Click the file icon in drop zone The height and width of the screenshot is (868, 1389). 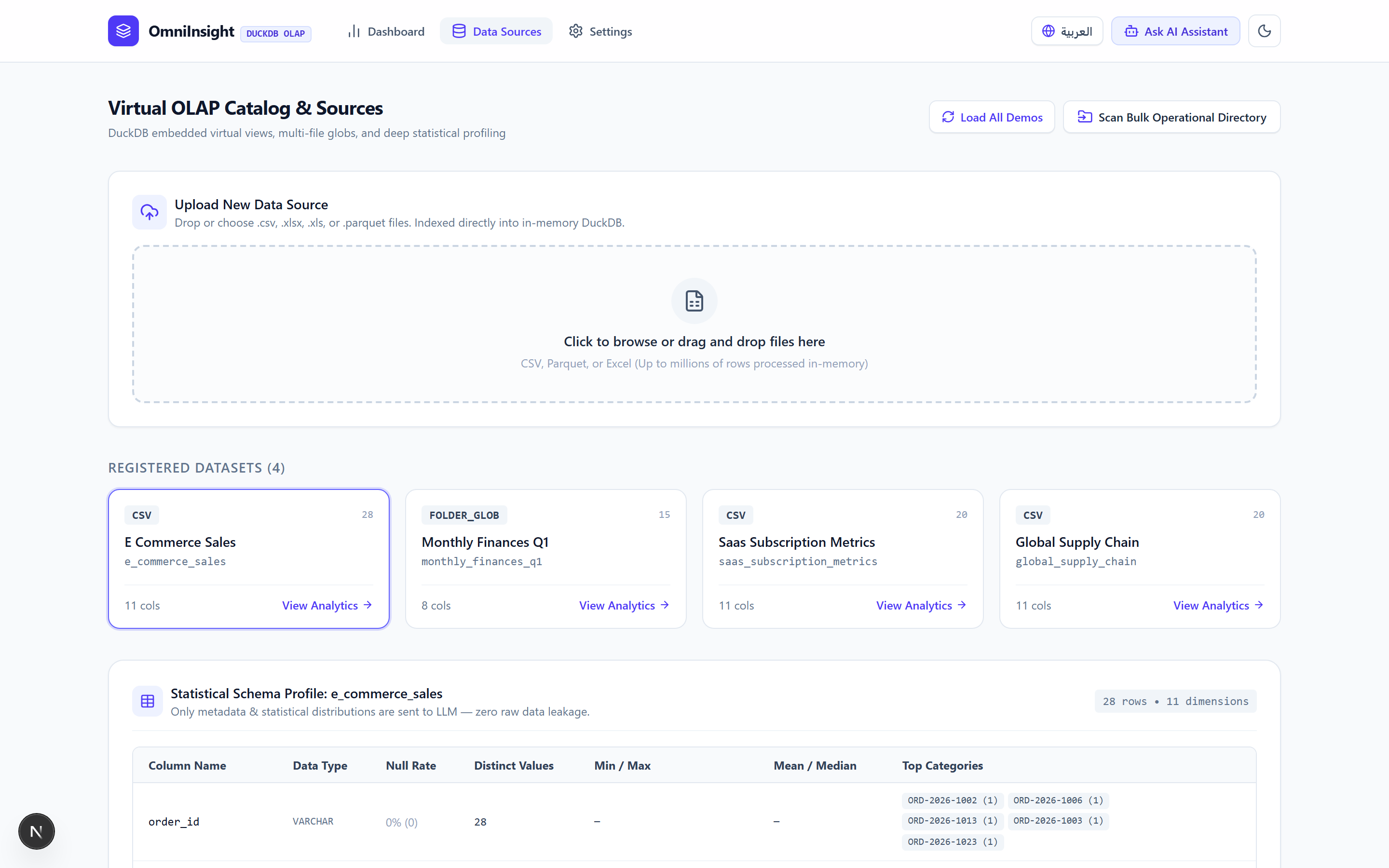[x=694, y=301]
